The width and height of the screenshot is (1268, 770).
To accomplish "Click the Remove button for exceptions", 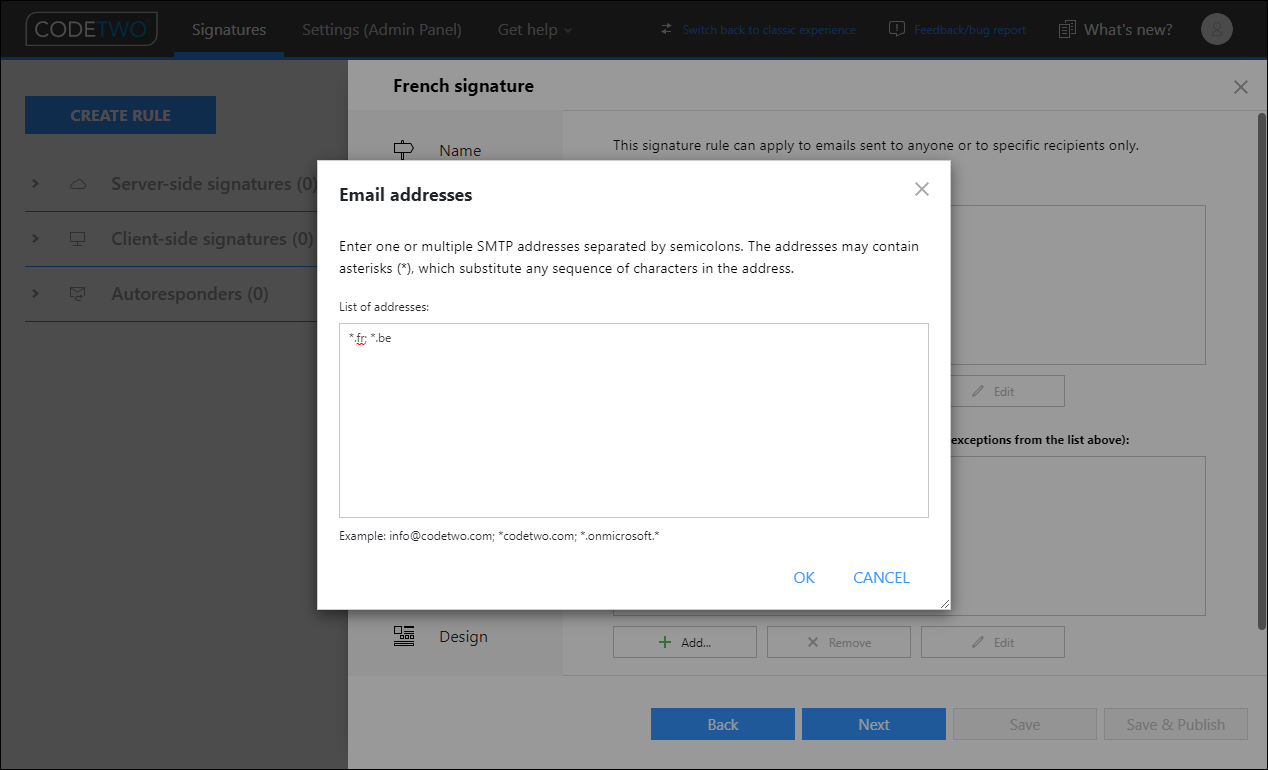I will coord(839,642).
